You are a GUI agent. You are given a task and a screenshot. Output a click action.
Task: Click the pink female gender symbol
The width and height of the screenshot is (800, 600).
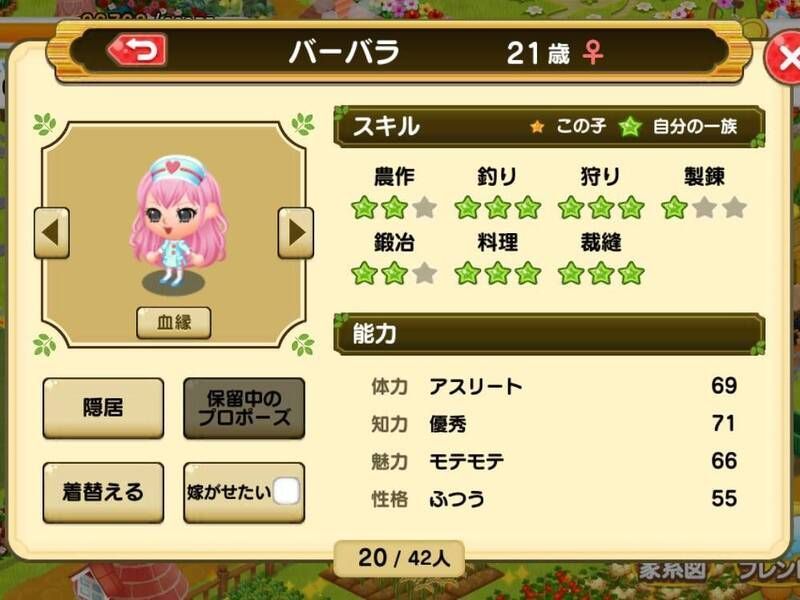coord(593,52)
